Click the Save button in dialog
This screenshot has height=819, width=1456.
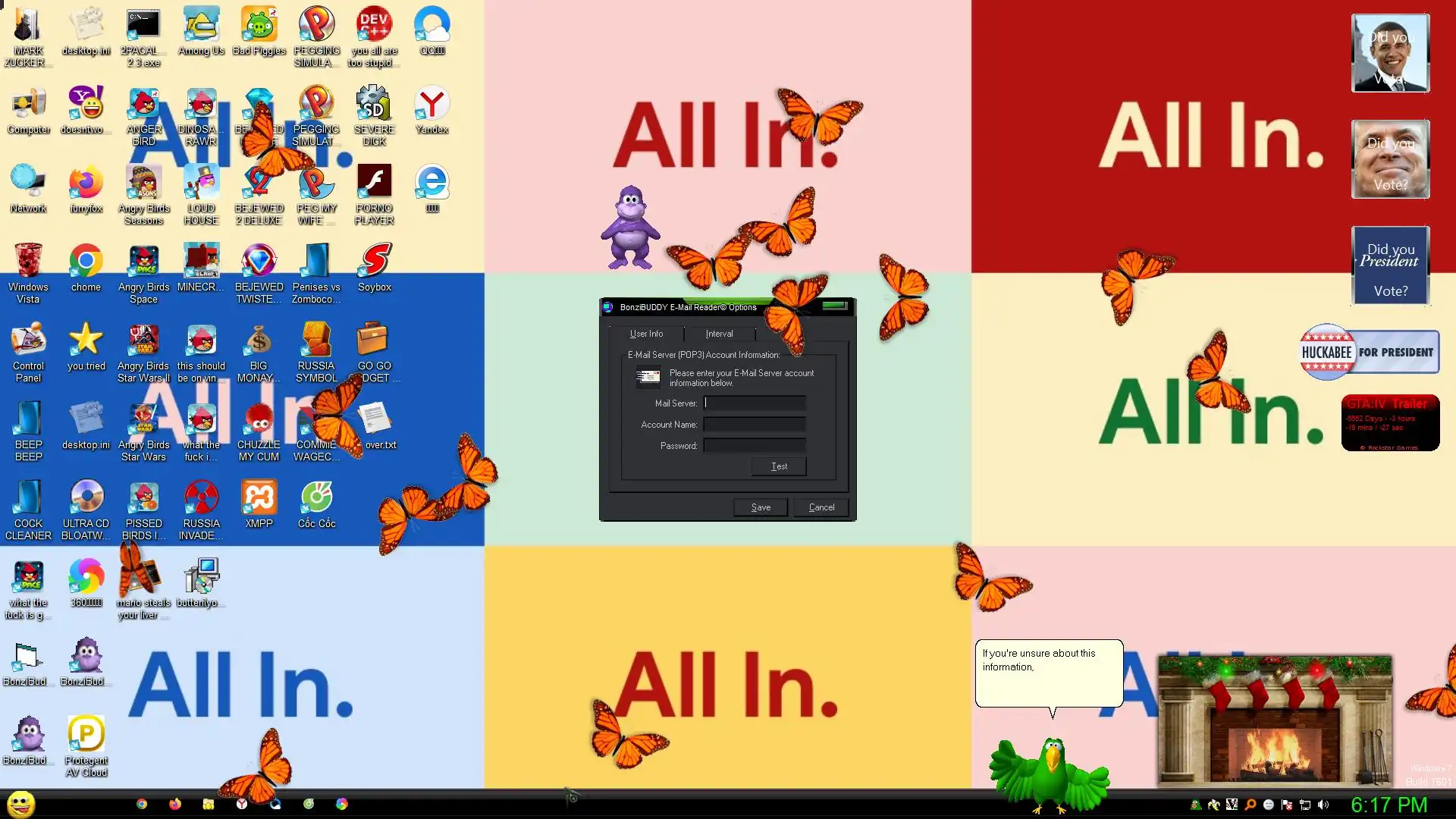tap(761, 507)
